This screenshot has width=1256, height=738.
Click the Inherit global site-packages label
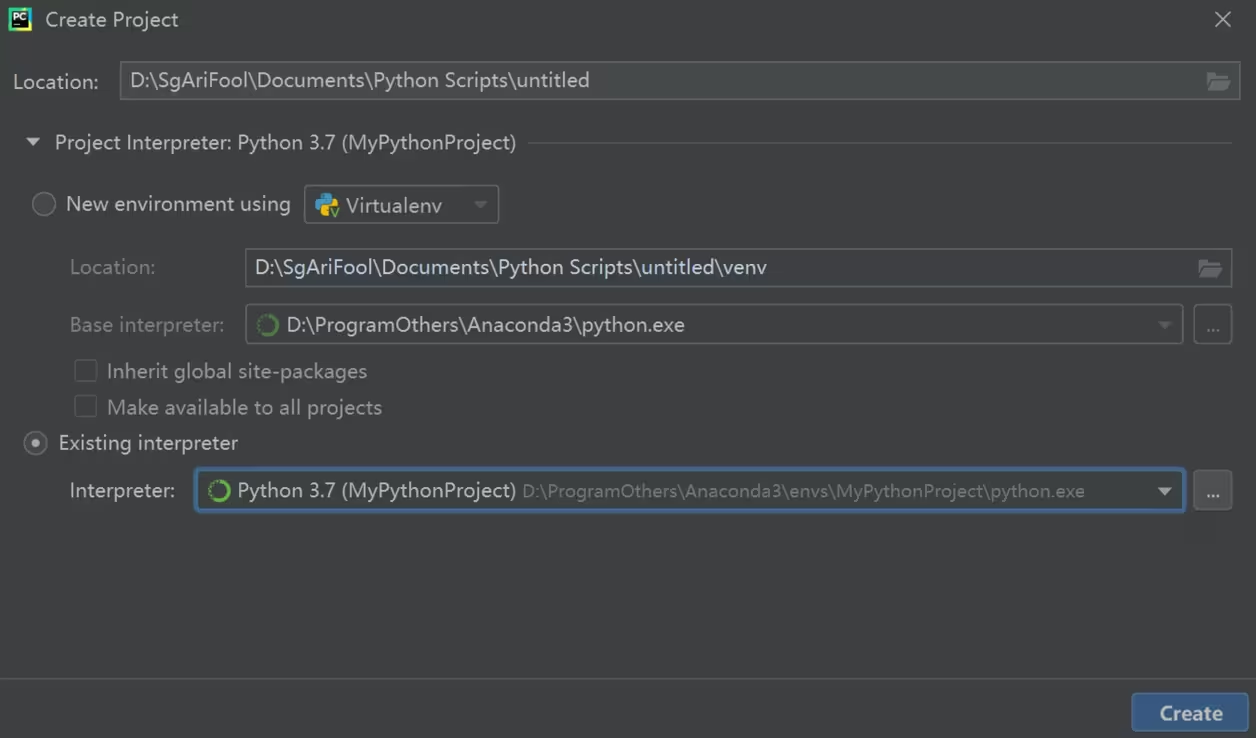(237, 371)
